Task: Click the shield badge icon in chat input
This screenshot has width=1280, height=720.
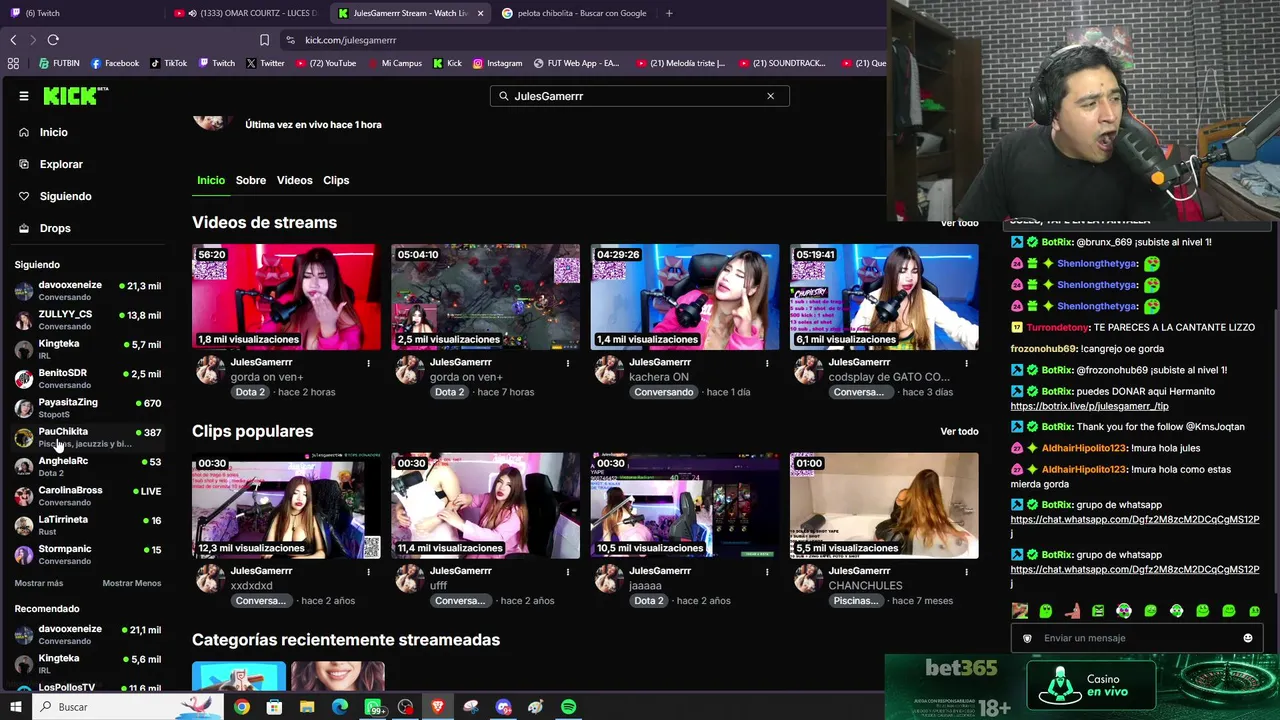Action: [1027, 638]
